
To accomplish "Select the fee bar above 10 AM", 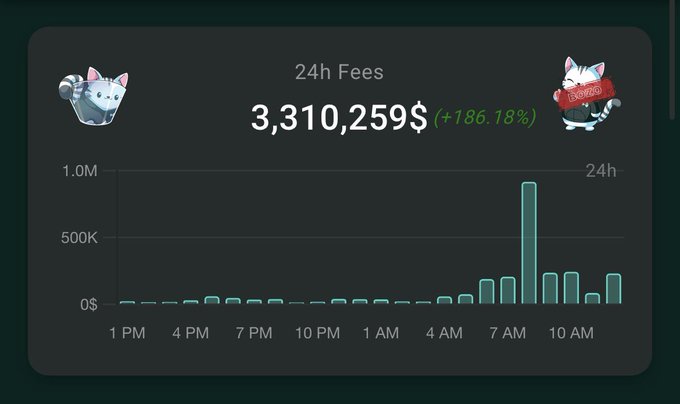I will click(x=571, y=288).
